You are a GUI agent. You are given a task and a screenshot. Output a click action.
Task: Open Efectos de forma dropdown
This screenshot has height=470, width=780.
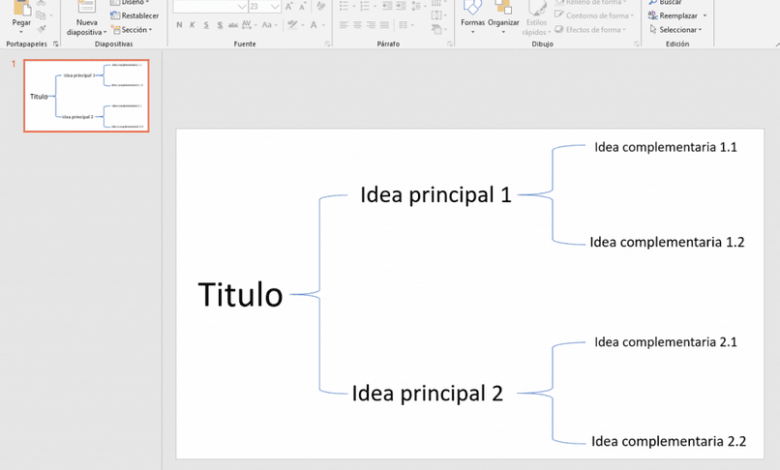pyautogui.click(x=590, y=30)
